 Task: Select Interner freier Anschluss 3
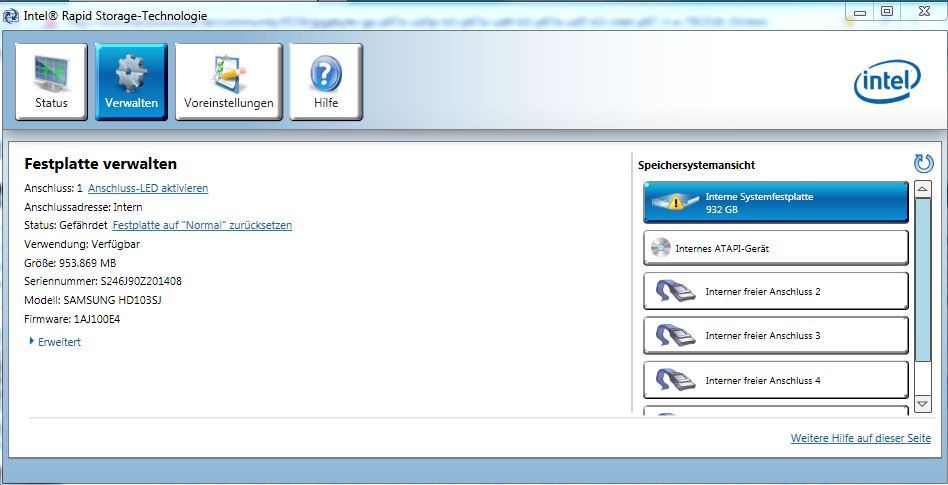(x=776, y=335)
